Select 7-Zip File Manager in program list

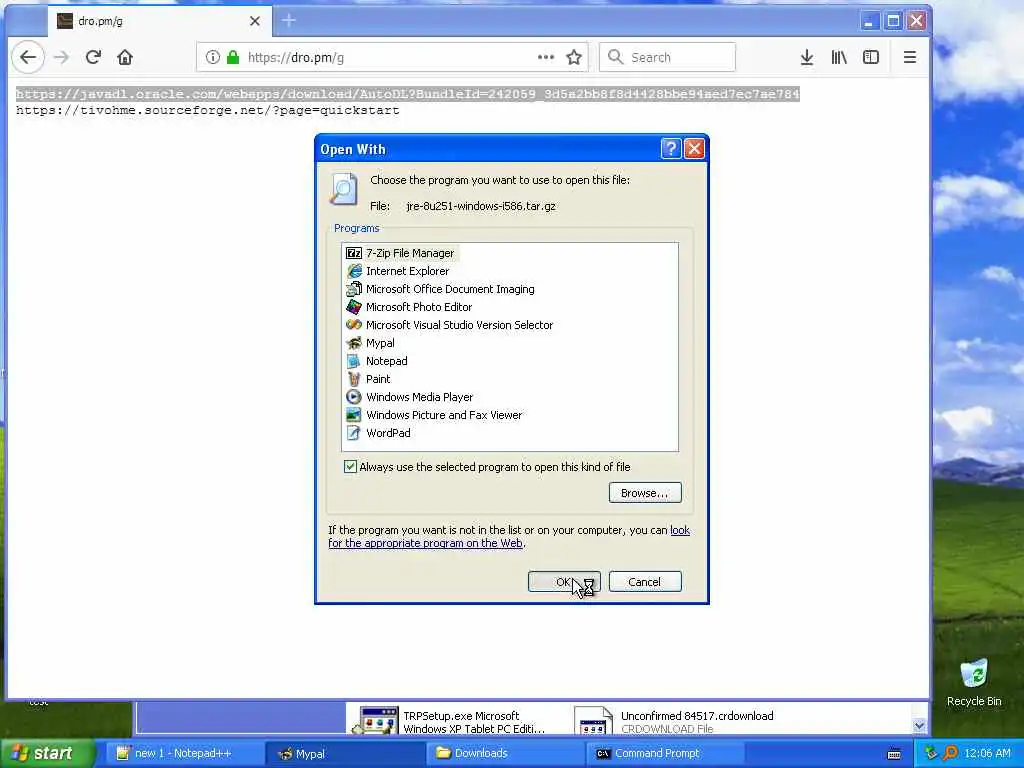pos(402,253)
